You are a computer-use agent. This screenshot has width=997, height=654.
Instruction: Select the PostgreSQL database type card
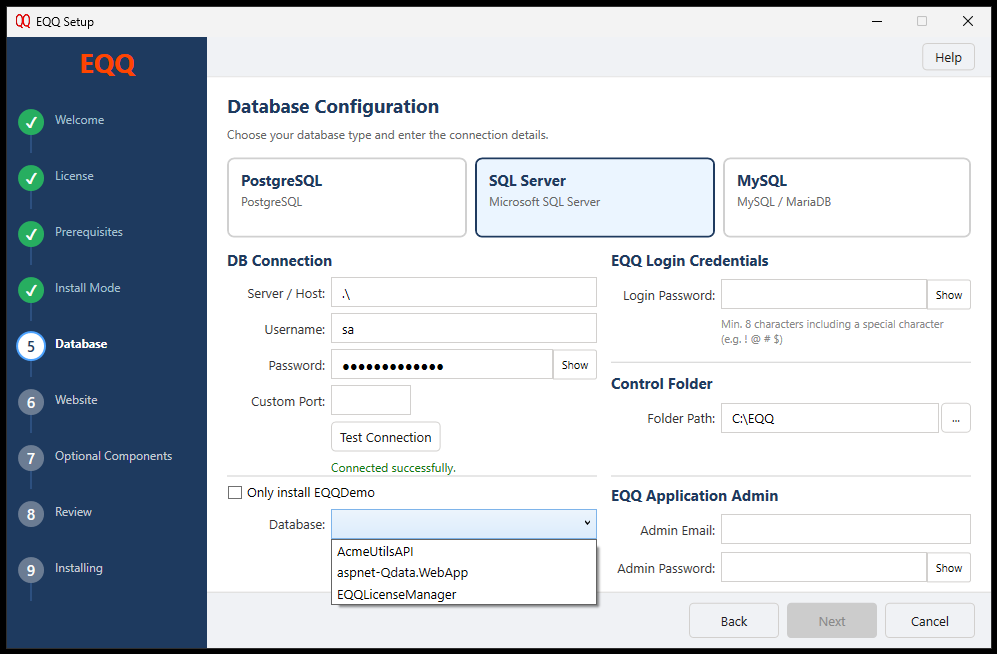coord(347,198)
